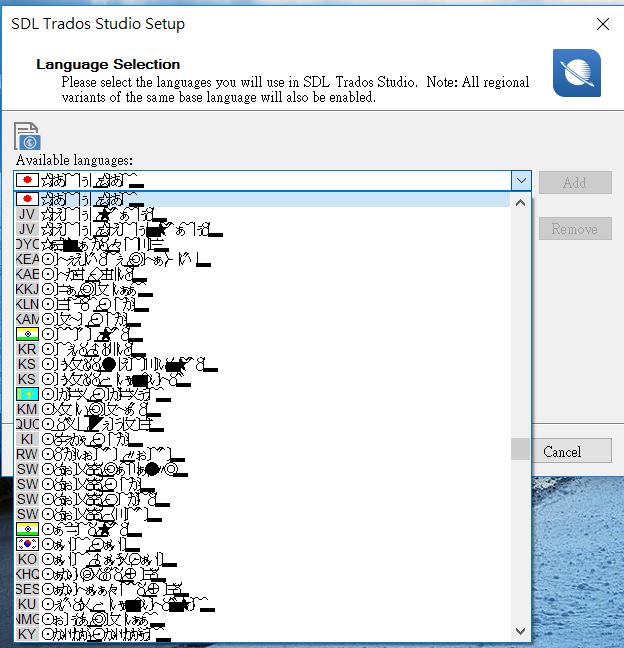Choose India flag row above the KR row
The height and width of the screenshot is (648, 624).
click(x=262, y=334)
